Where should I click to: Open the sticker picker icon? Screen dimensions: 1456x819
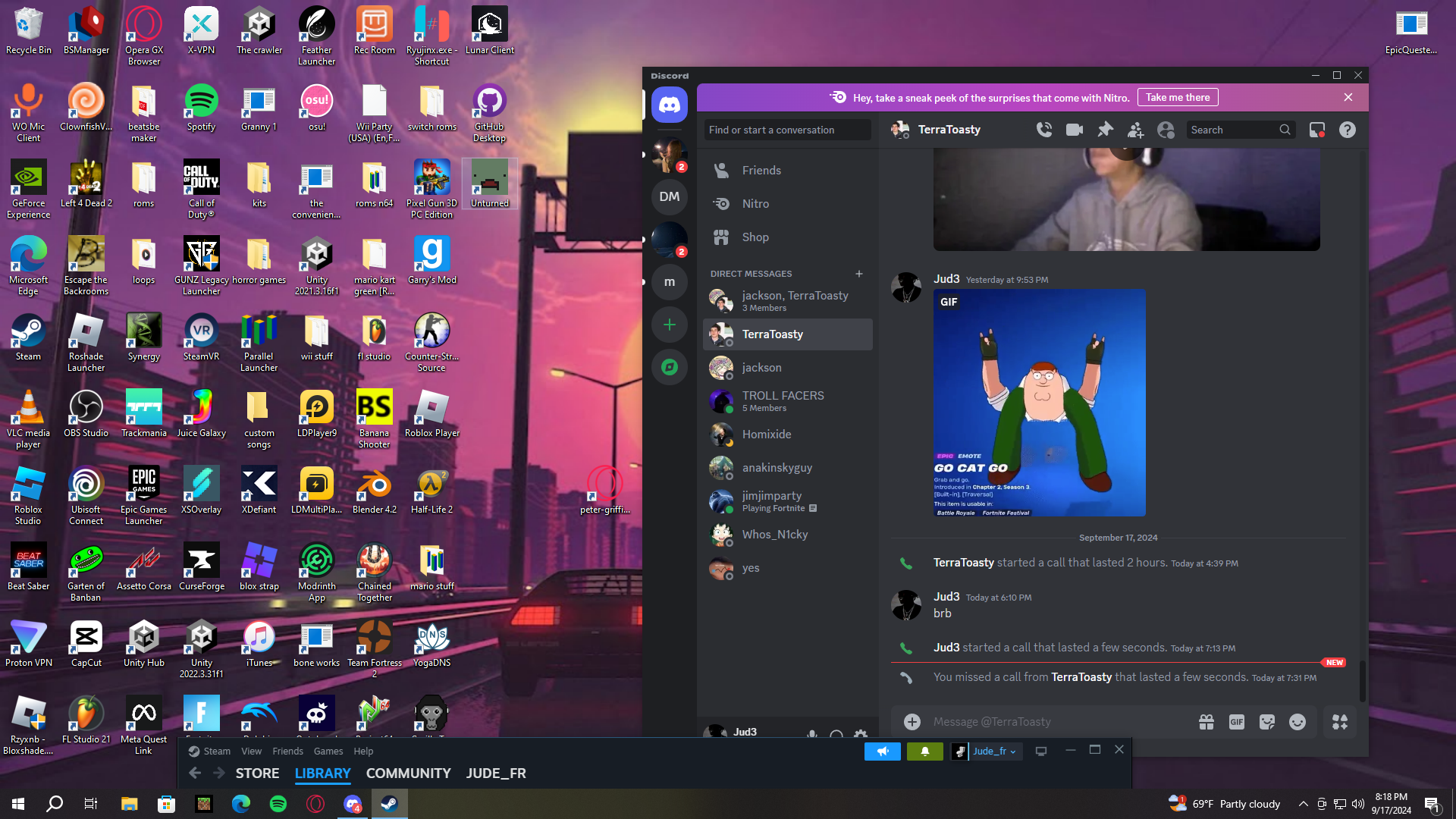click(x=1267, y=722)
